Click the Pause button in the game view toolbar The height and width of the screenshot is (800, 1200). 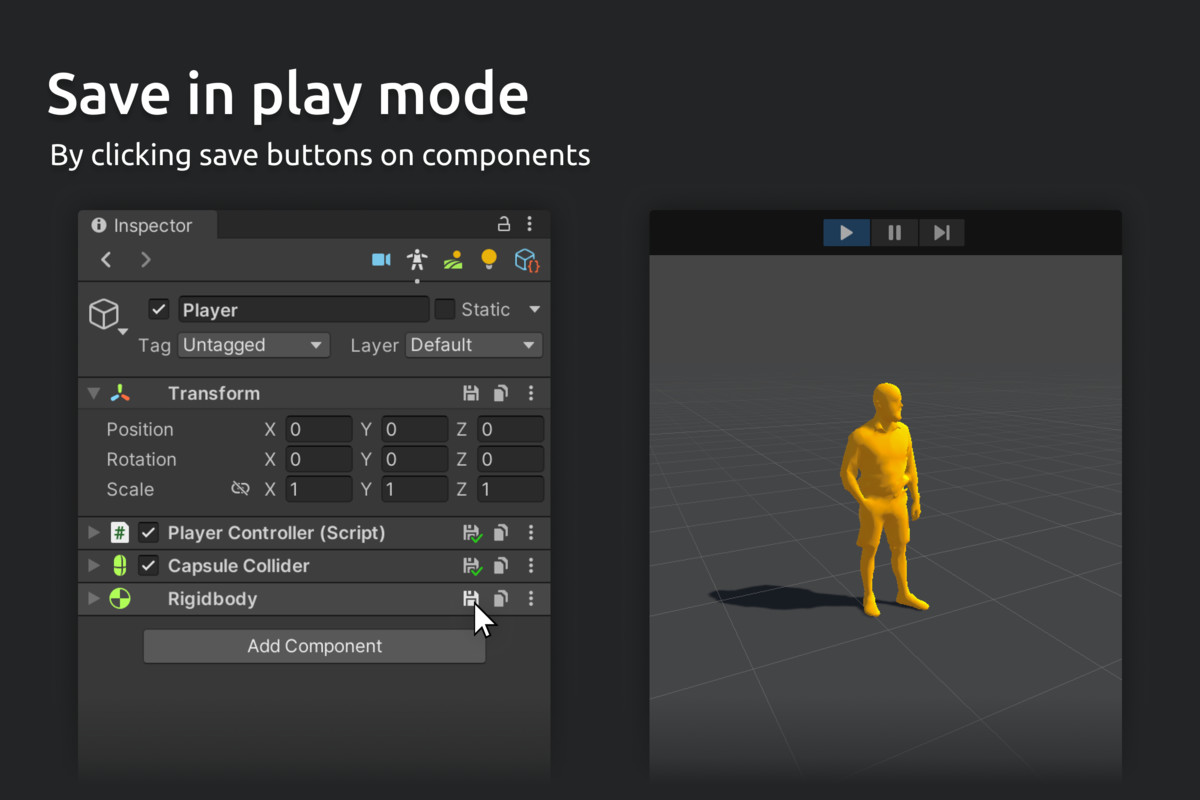(x=895, y=233)
